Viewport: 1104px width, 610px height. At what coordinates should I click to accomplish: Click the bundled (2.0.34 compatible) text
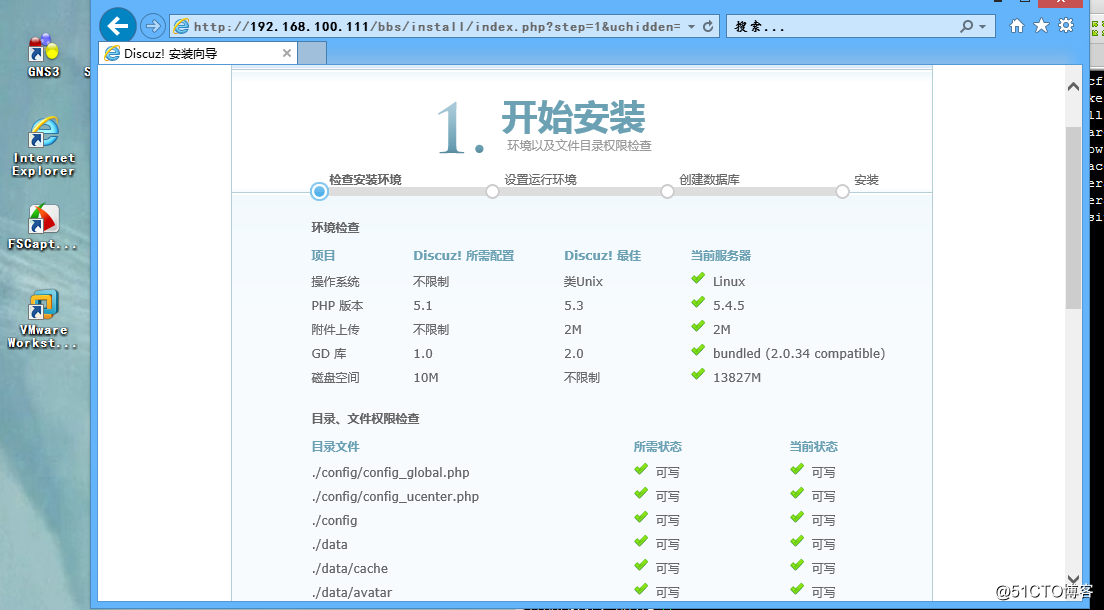pos(798,354)
